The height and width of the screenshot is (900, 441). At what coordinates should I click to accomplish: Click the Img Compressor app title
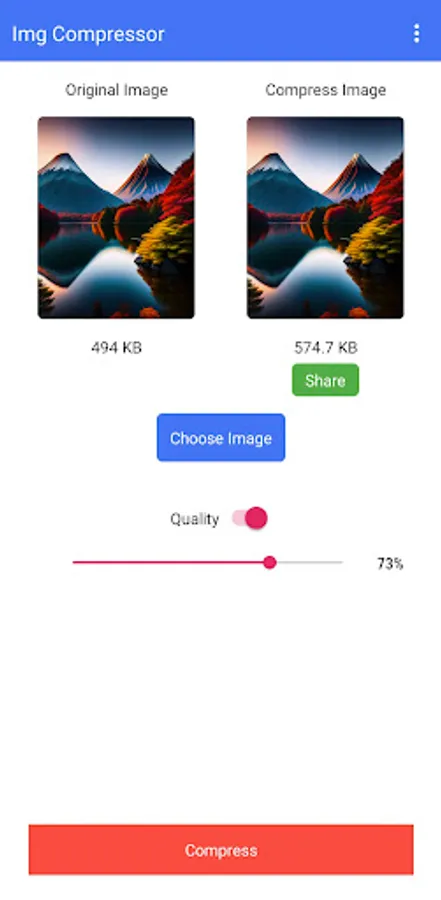pyautogui.click(x=88, y=34)
